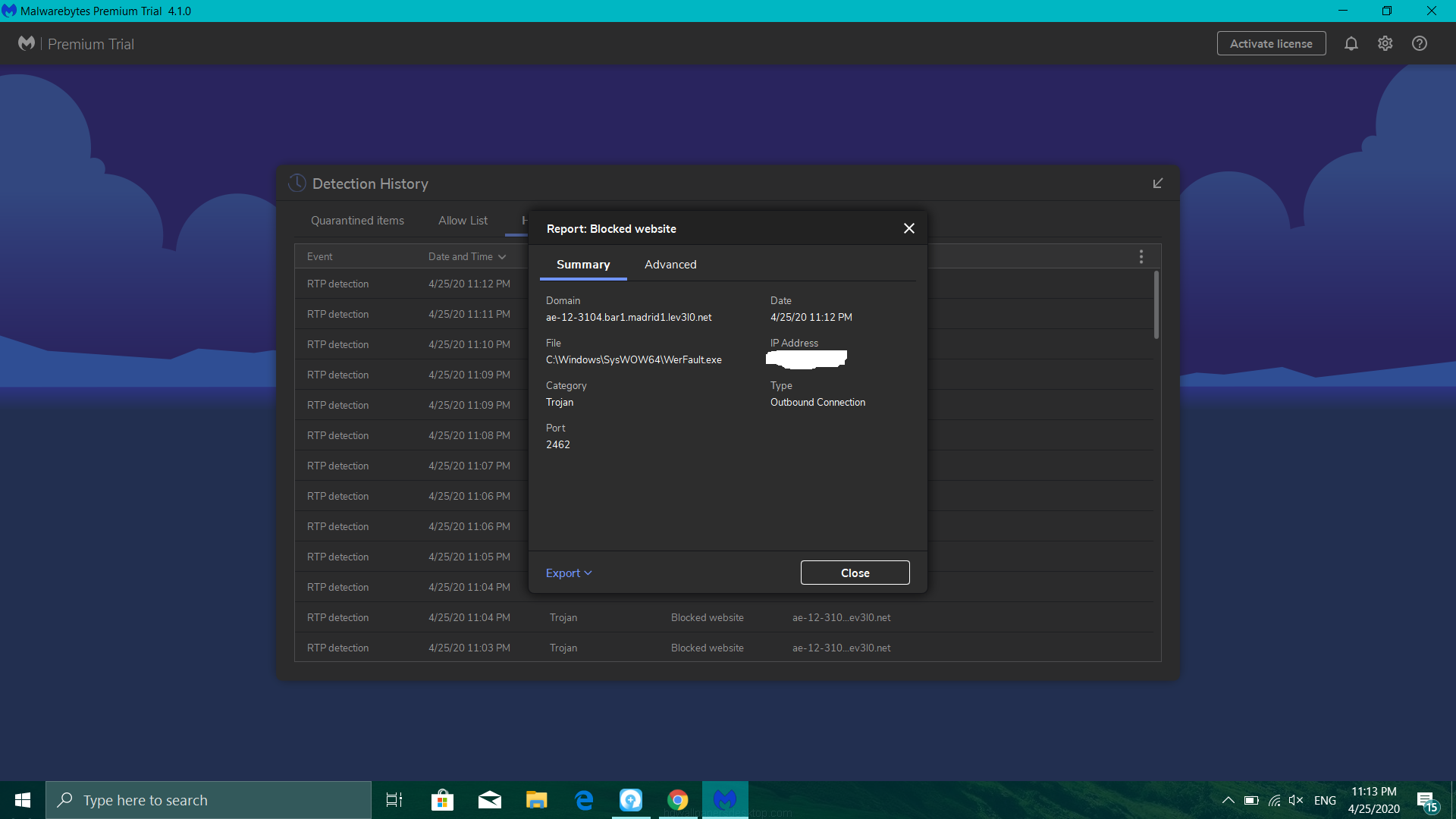Click the Close button in report
The image size is (1456, 819).
click(x=855, y=573)
